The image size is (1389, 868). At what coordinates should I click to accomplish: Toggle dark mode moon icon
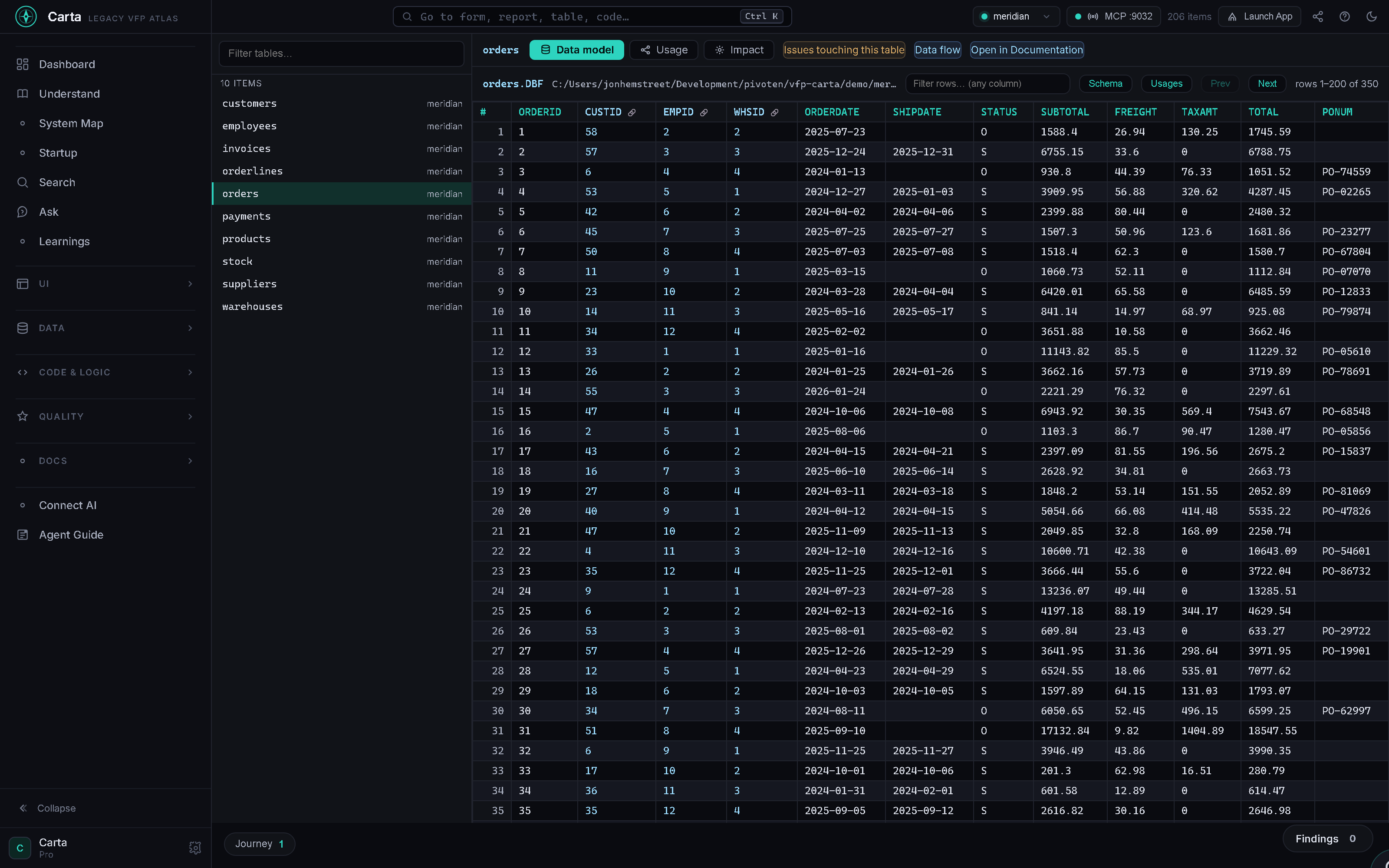pos(1372,16)
